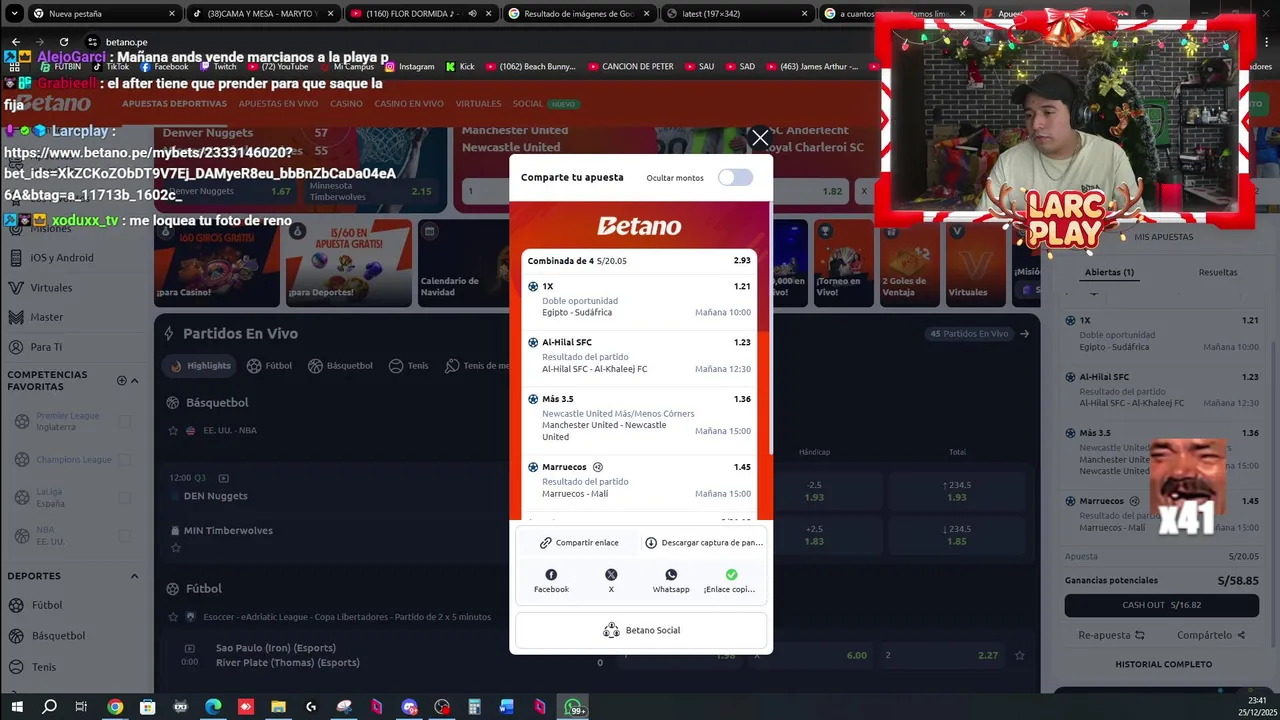Open Windows Start menu
Image resolution: width=1280 pixels, height=720 pixels.
pos(17,707)
